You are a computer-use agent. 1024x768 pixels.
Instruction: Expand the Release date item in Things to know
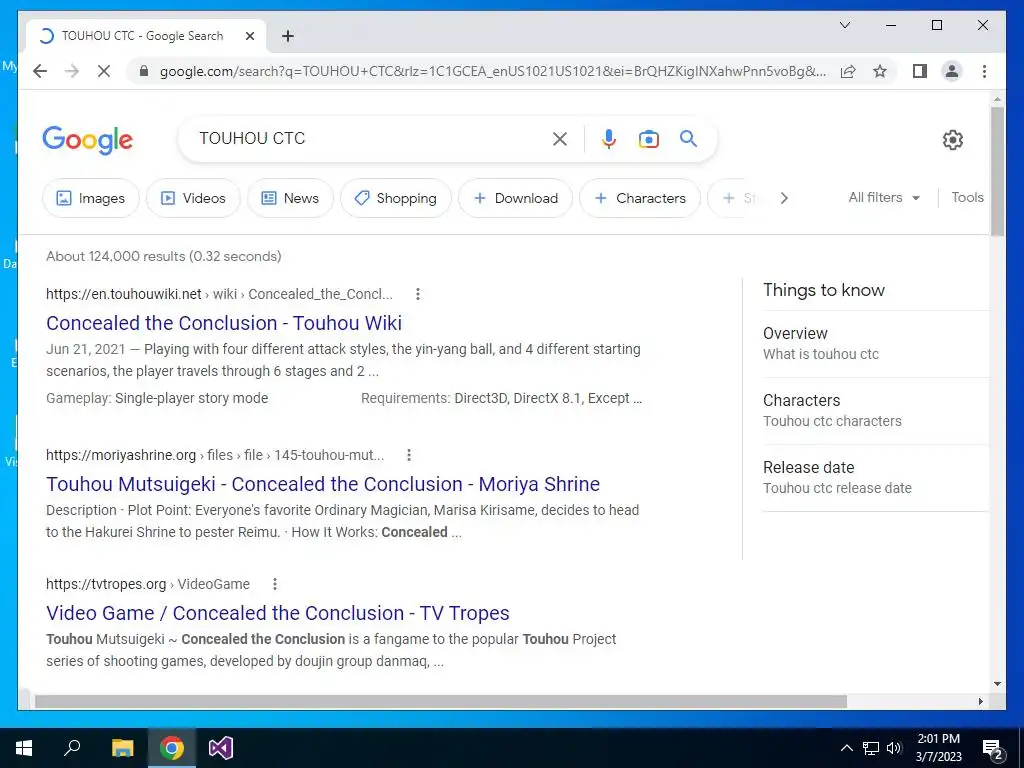click(875, 478)
